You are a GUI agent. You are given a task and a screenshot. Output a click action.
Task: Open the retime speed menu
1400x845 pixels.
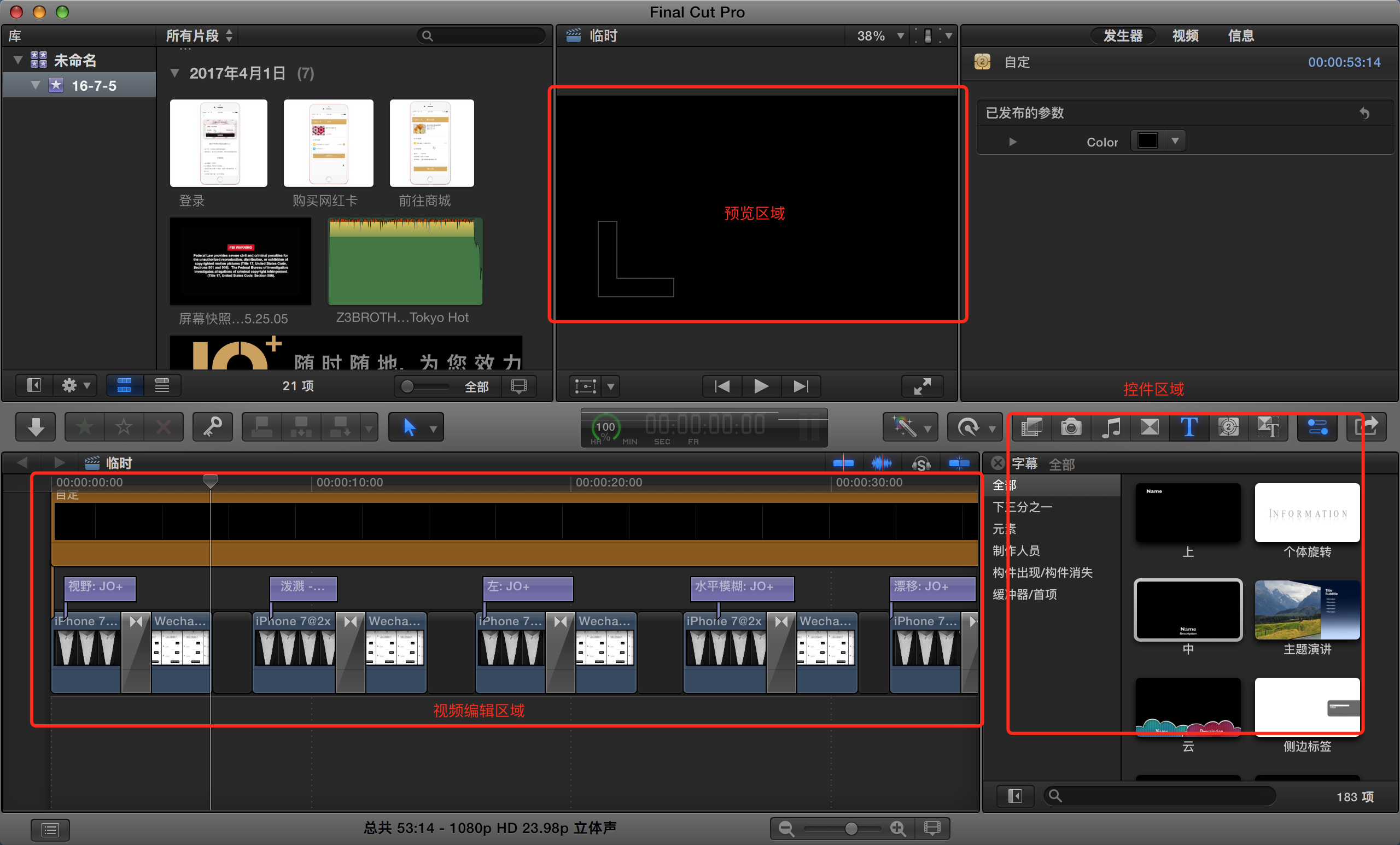tap(975, 427)
